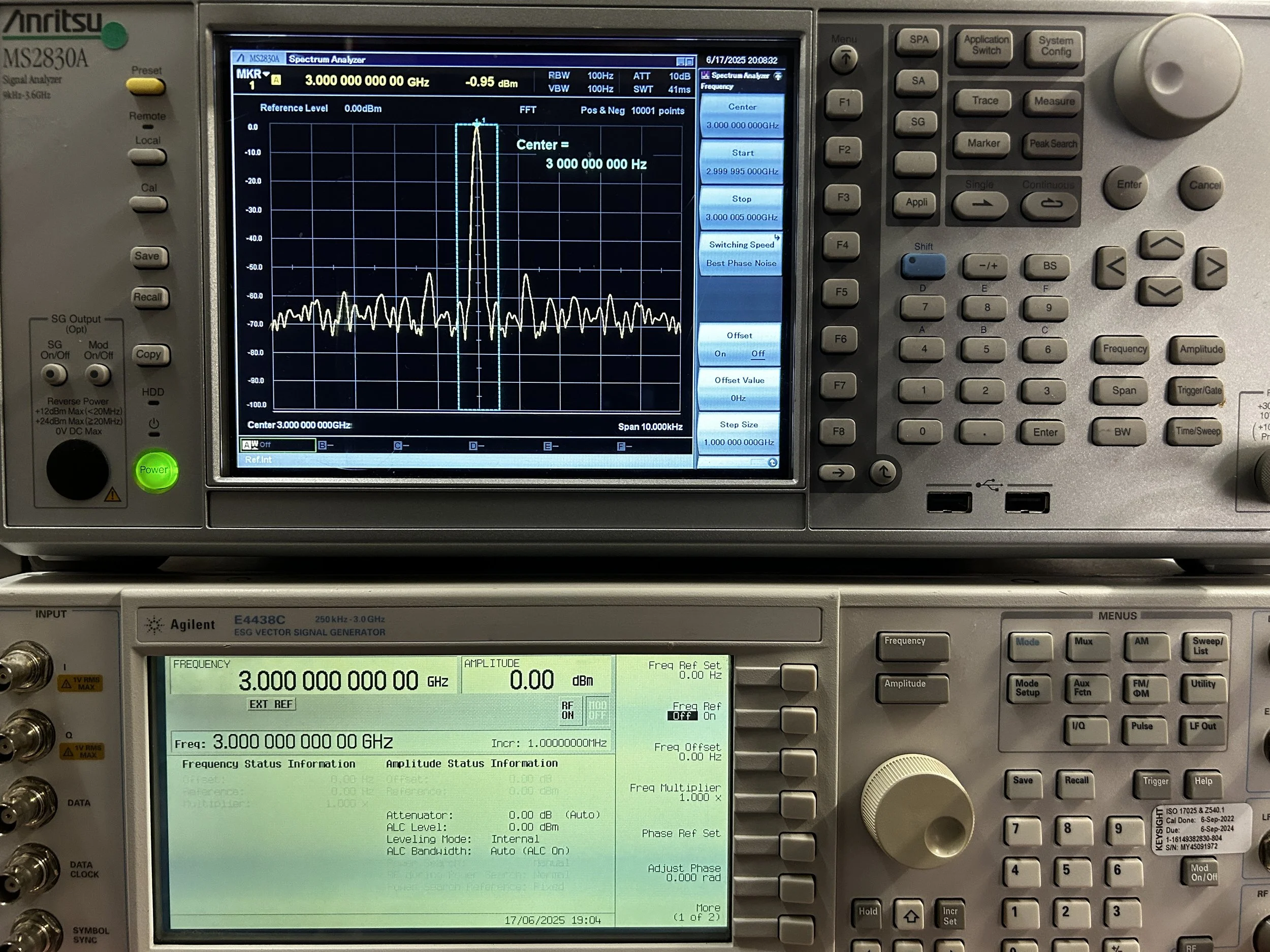Tap the Local key on Anritsu
The width and height of the screenshot is (1270, 952).
pyautogui.click(x=147, y=157)
